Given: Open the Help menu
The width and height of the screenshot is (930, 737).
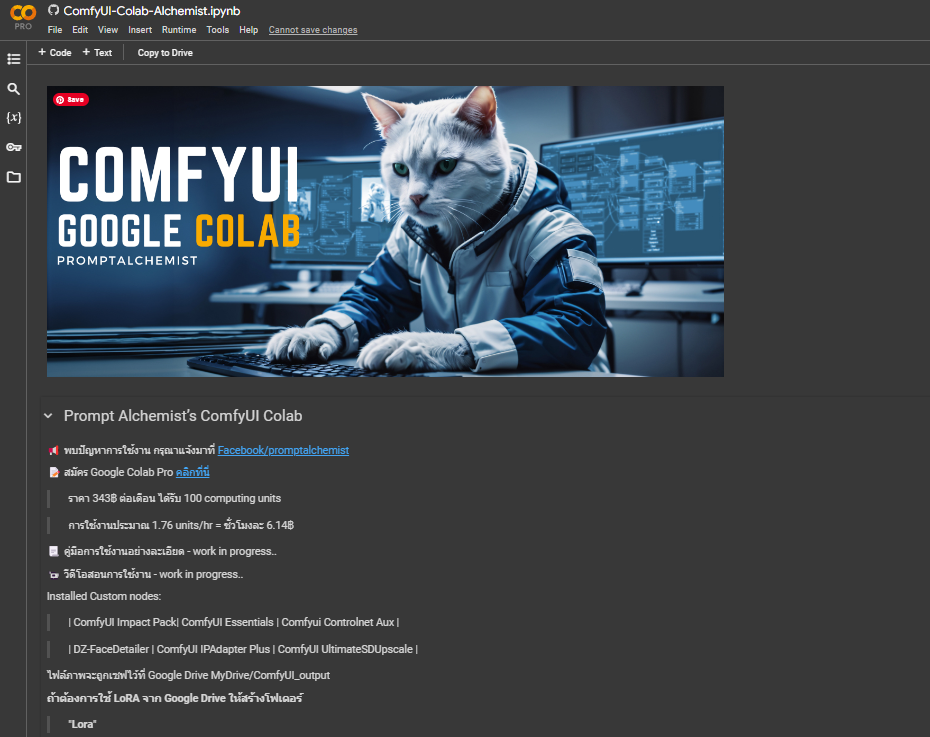Looking at the screenshot, I should point(249,30).
